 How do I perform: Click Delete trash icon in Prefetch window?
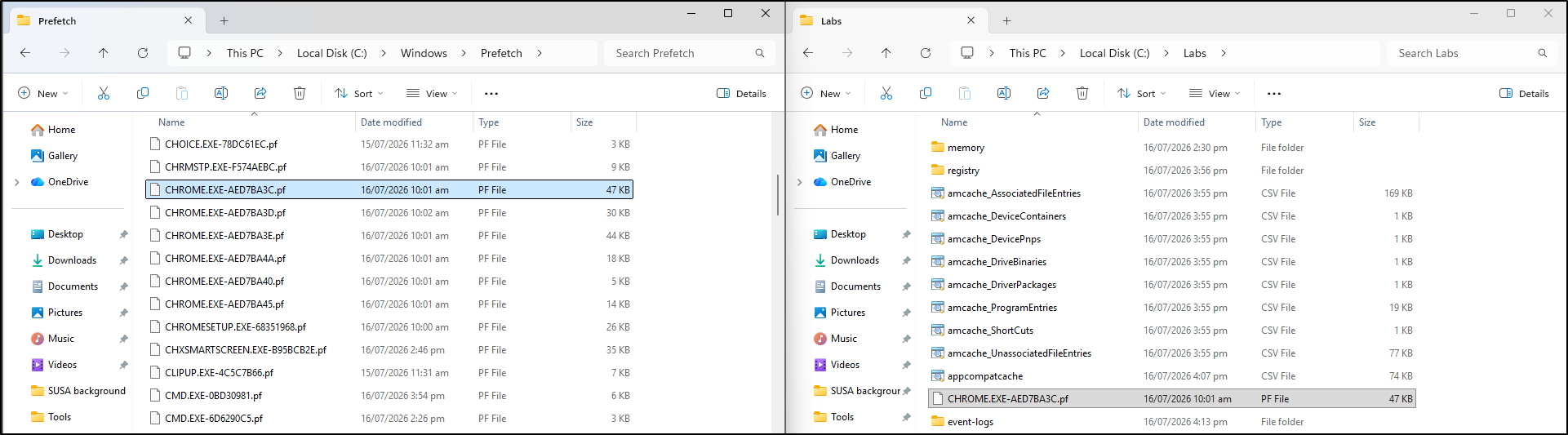(300, 93)
